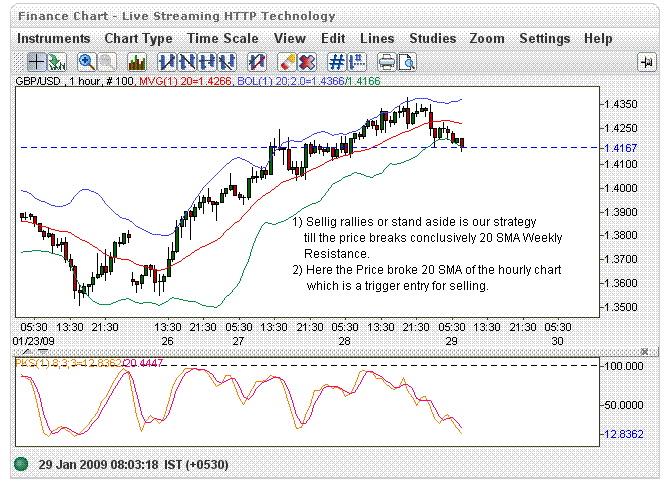The height and width of the screenshot is (486, 672).
Task: Click the pin icon at toolbar right
Action: pyautogui.click(x=647, y=63)
